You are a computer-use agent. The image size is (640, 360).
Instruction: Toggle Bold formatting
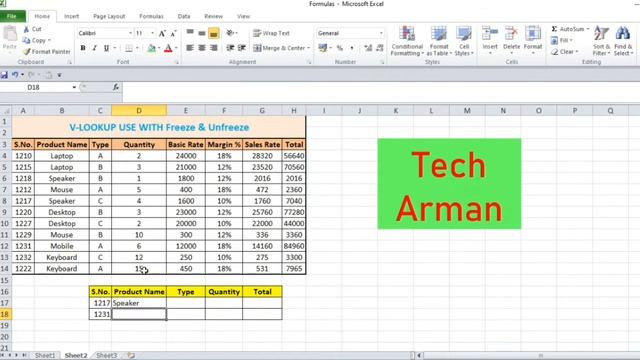coord(83,48)
